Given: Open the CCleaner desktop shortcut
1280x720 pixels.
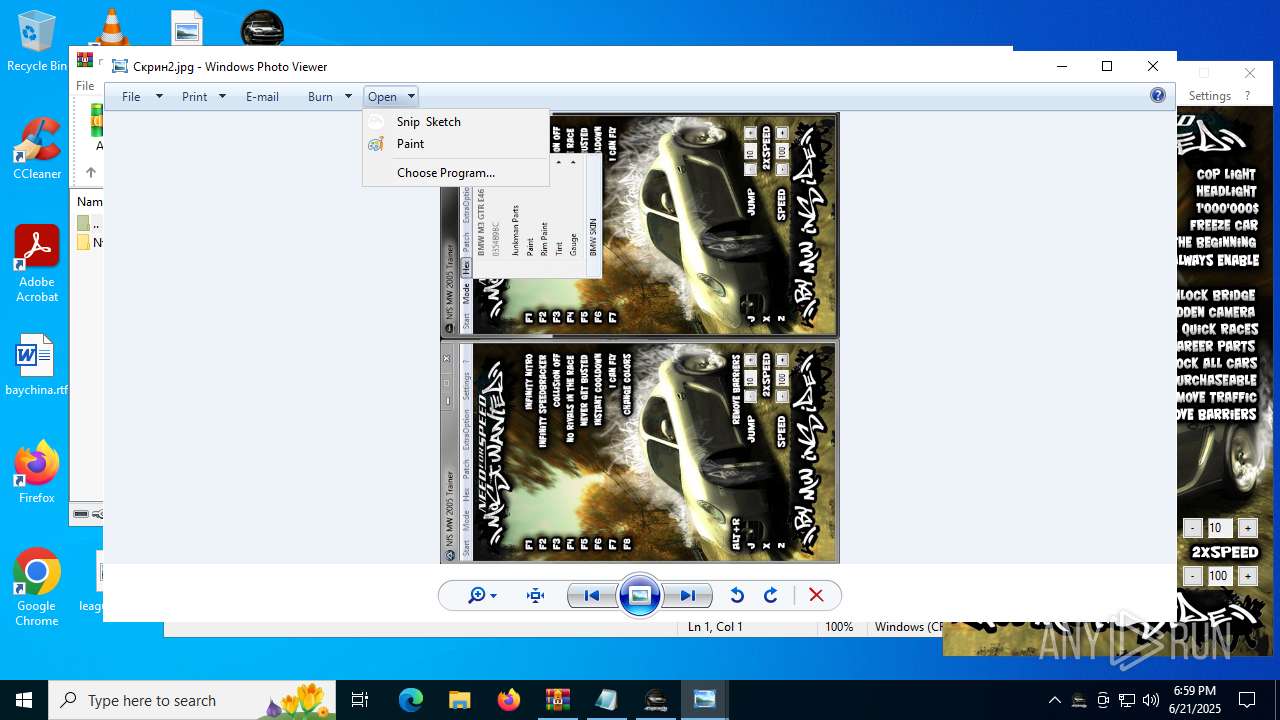Looking at the screenshot, I should (37, 149).
